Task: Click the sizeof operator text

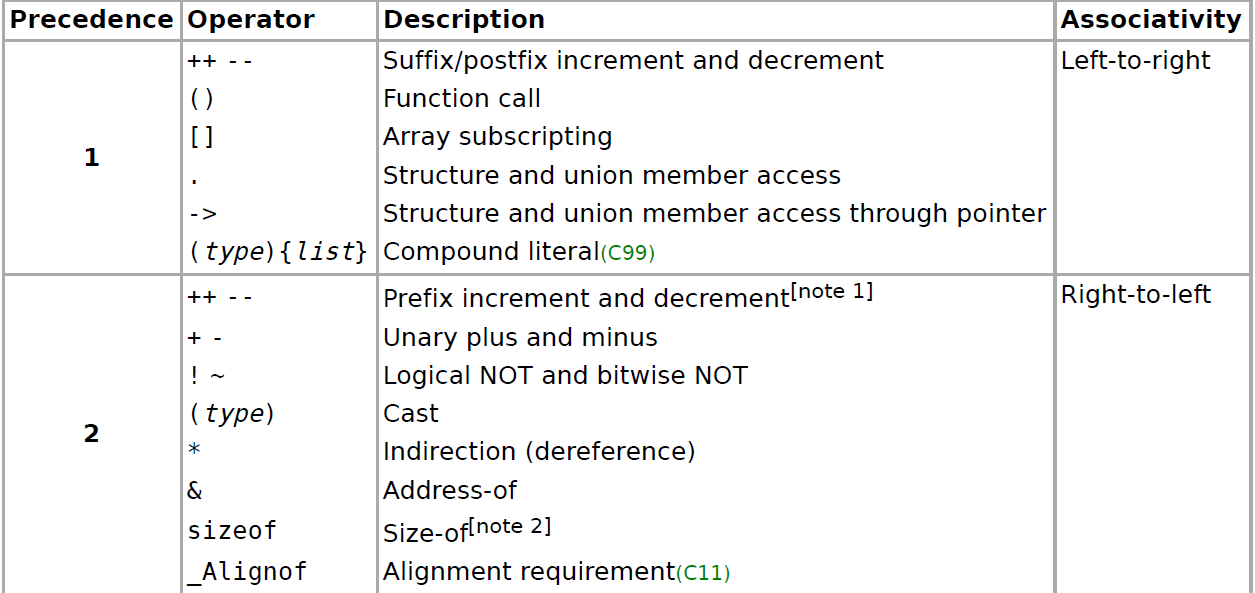Action: 232,530
